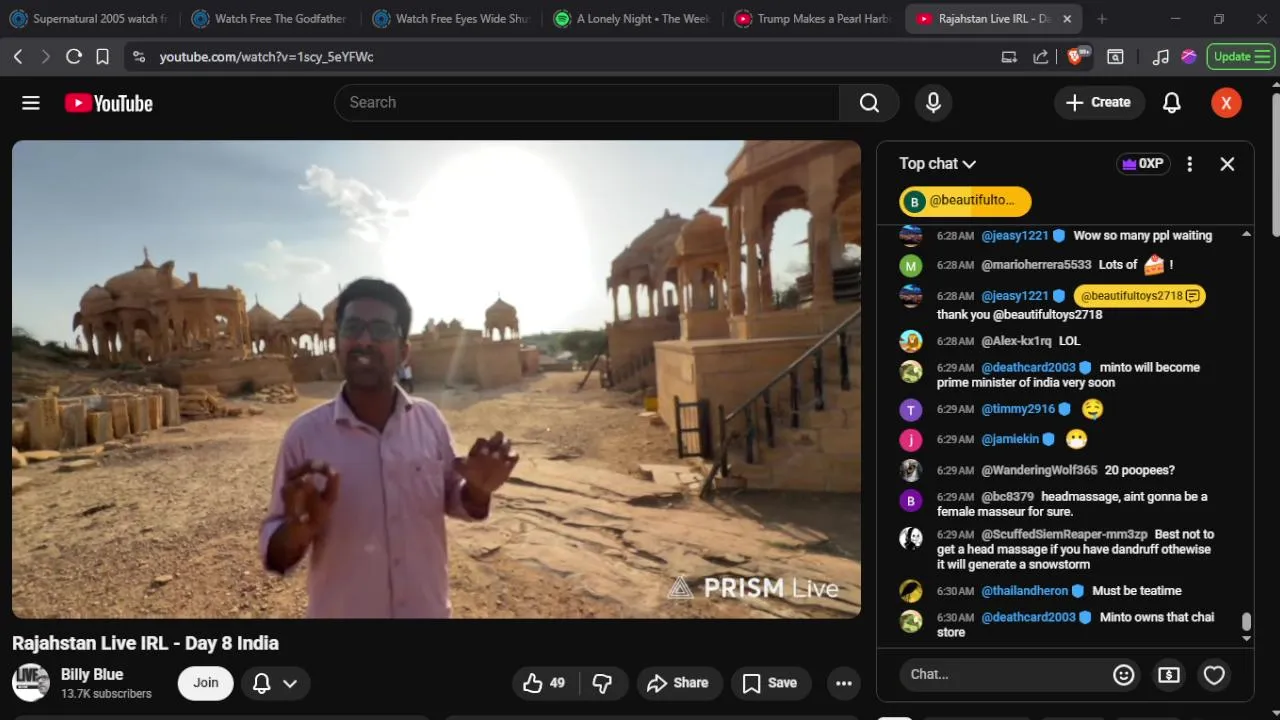The width and height of the screenshot is (1280, 720).
Task: Open more video actions ellipsis
Action: (x=844, y=683)
